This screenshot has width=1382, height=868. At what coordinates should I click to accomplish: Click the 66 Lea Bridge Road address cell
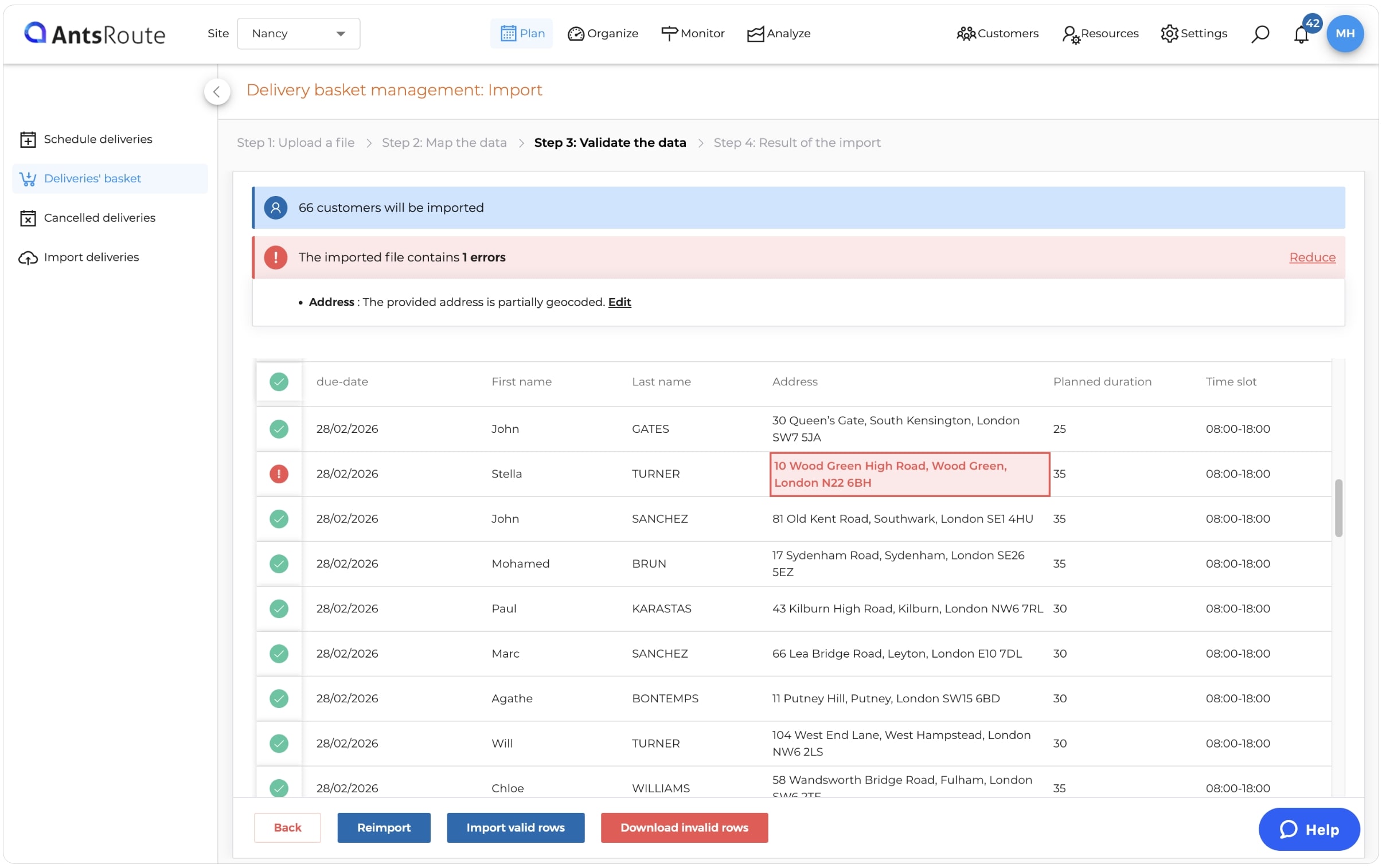(897, 653)
